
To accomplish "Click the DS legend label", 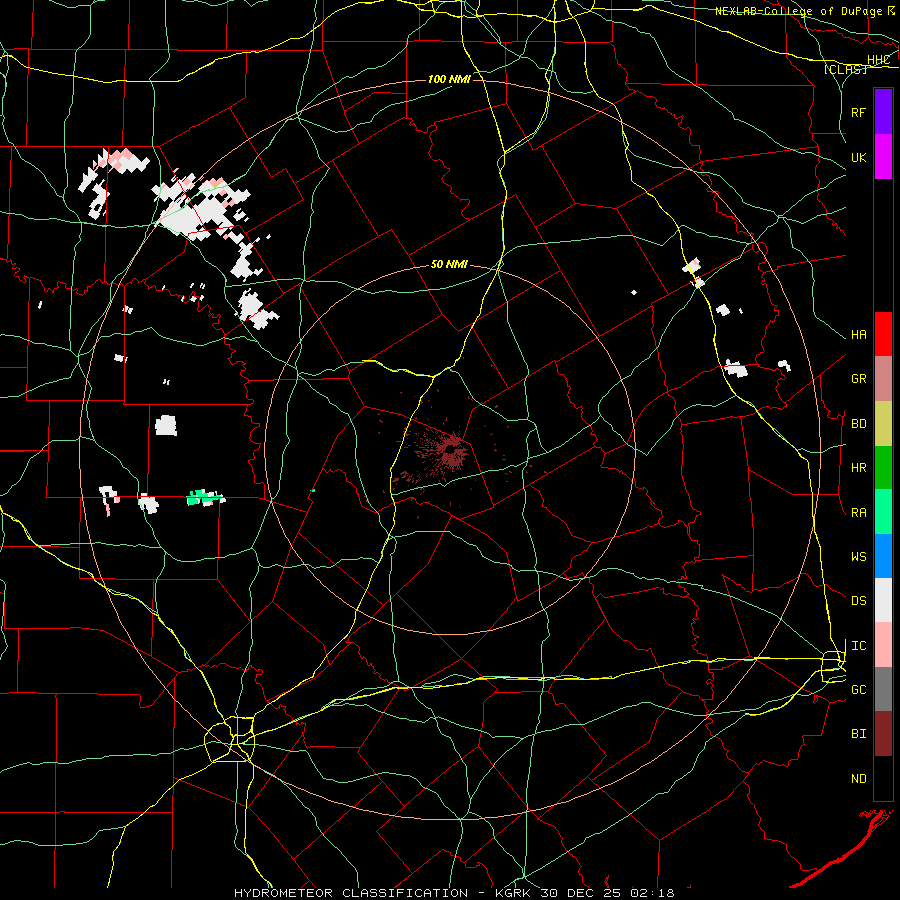I will tap(859, 601).
